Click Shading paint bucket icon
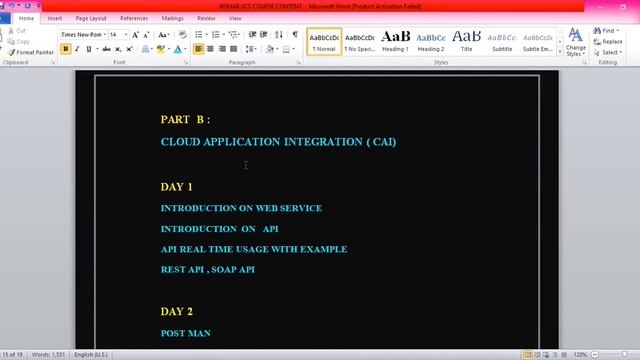The image size is (640, 360). click(269, 49)
